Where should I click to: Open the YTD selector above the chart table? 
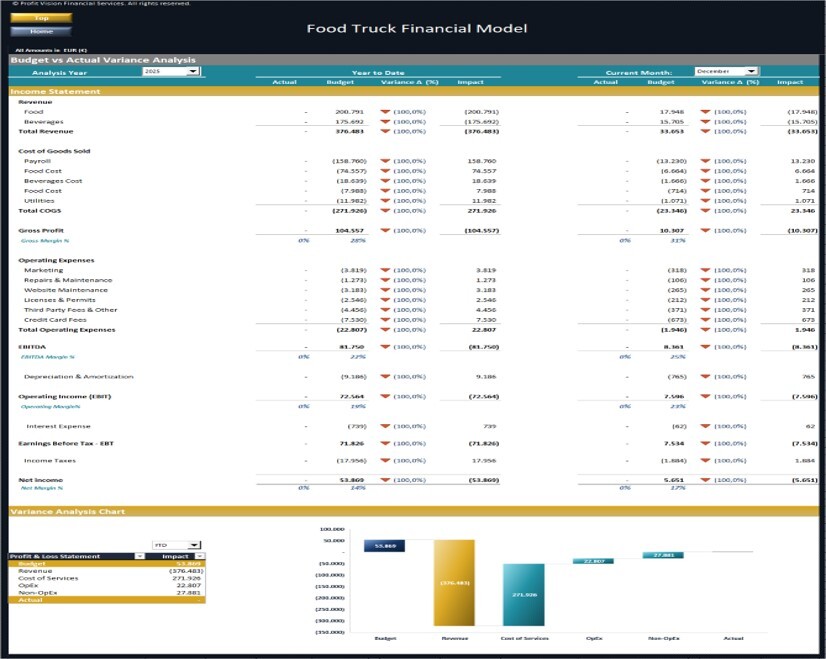[x=195, y=545]
